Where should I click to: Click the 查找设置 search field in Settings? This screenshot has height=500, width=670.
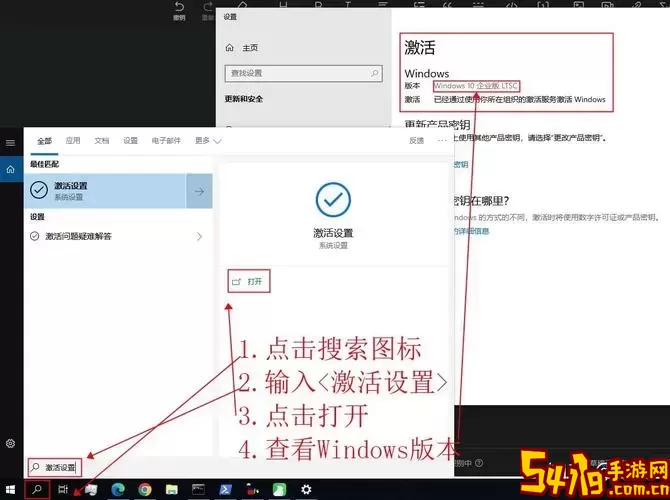(303, 73)
